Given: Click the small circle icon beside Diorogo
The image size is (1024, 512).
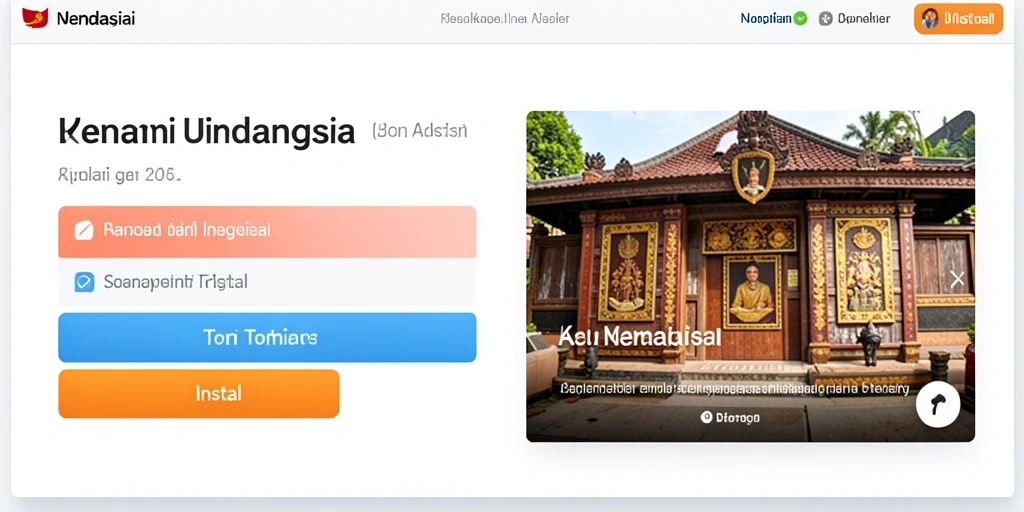Looking at the screenshot, I should (706, 417).
